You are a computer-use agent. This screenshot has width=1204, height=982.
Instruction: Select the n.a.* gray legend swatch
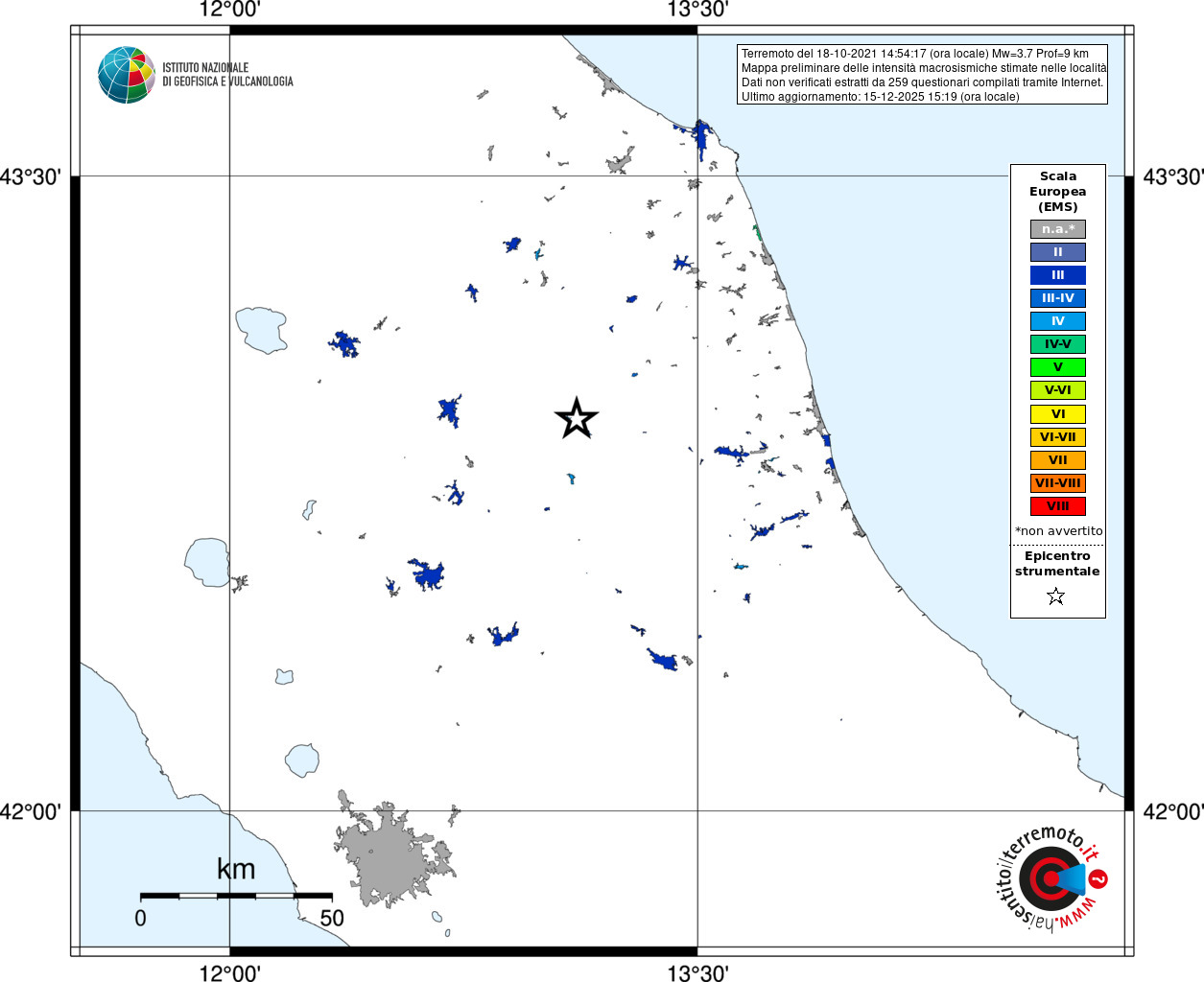[1058, 229]
